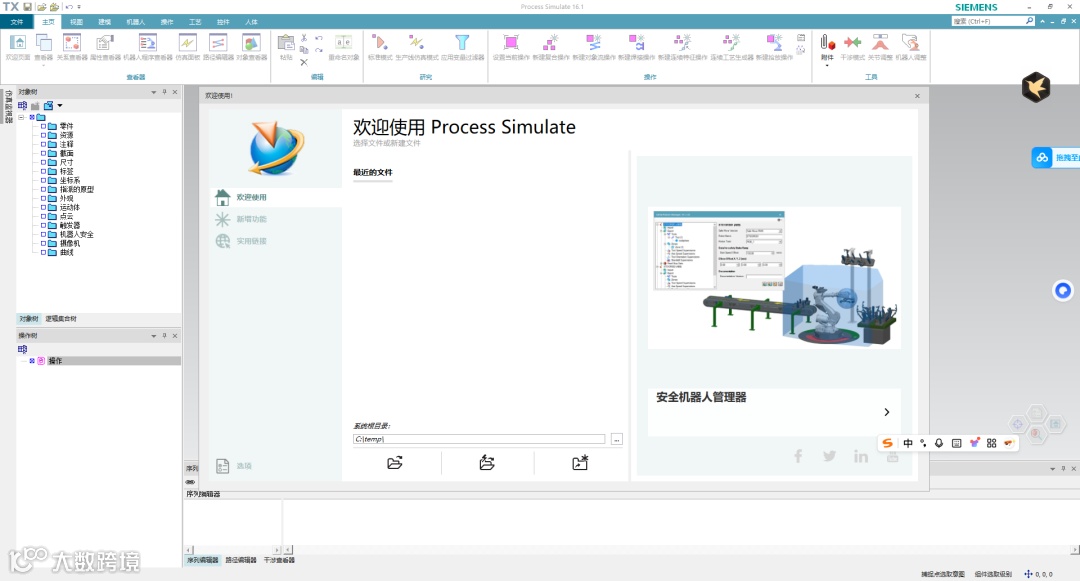Viewport: 1080px width, 581px height.
Task: Toggle checkbox next to 资源 folder
Action: point(43,135)
